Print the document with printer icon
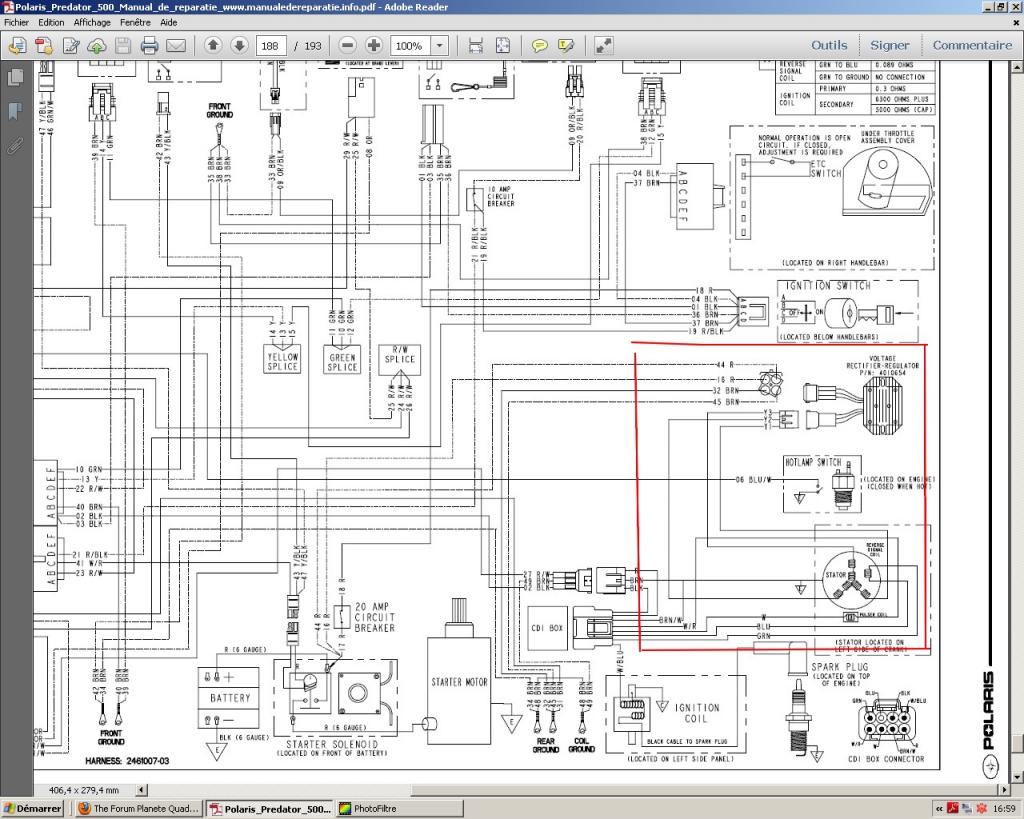The width and height of the screenshot is (1024, 819). pyautogui.click(x=150, y=46)
